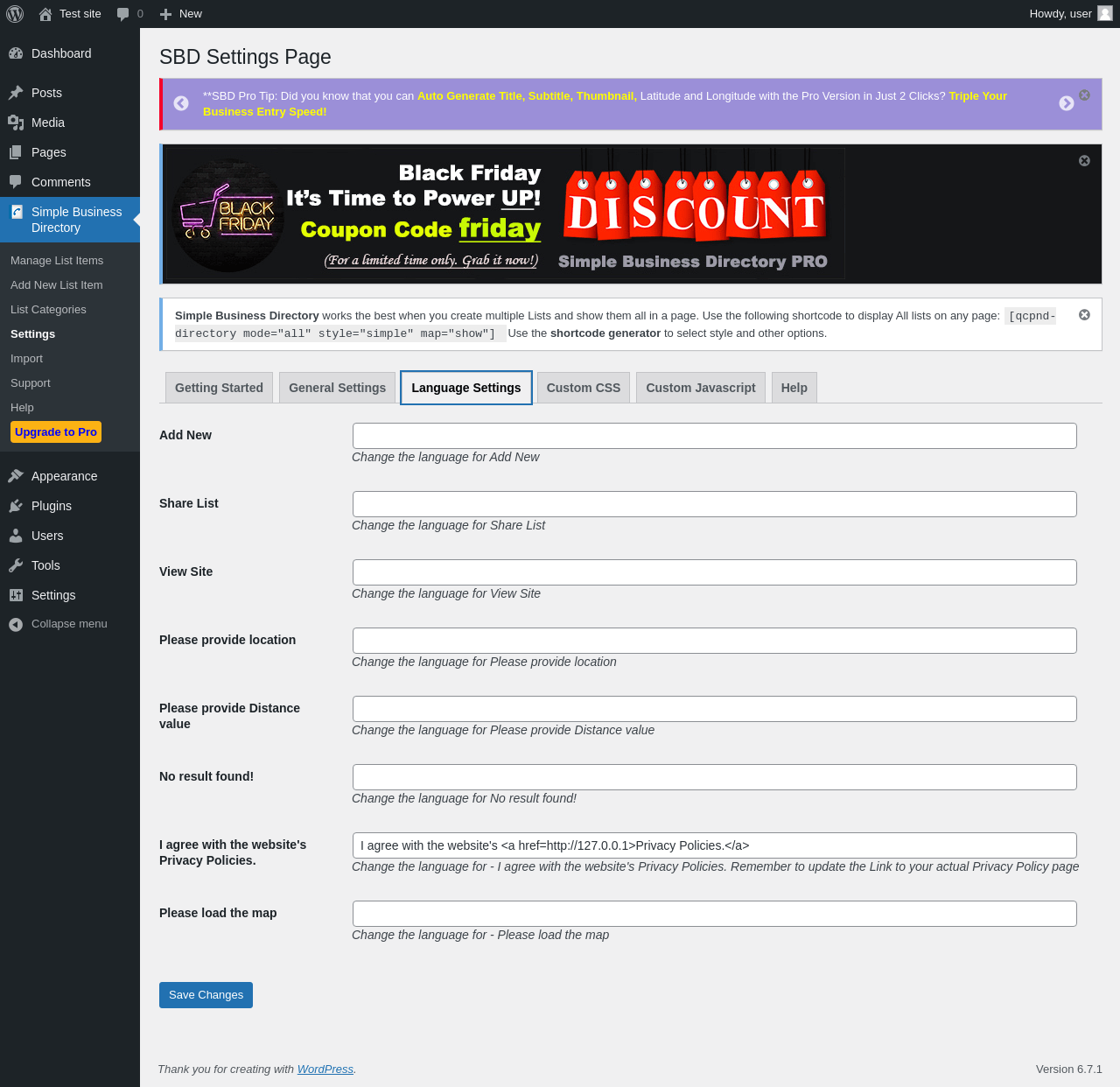The width and height of the screenshot is (1120, 1087).
Task: Follow the WordPress footer link
Action: (x=325, y=1069)
